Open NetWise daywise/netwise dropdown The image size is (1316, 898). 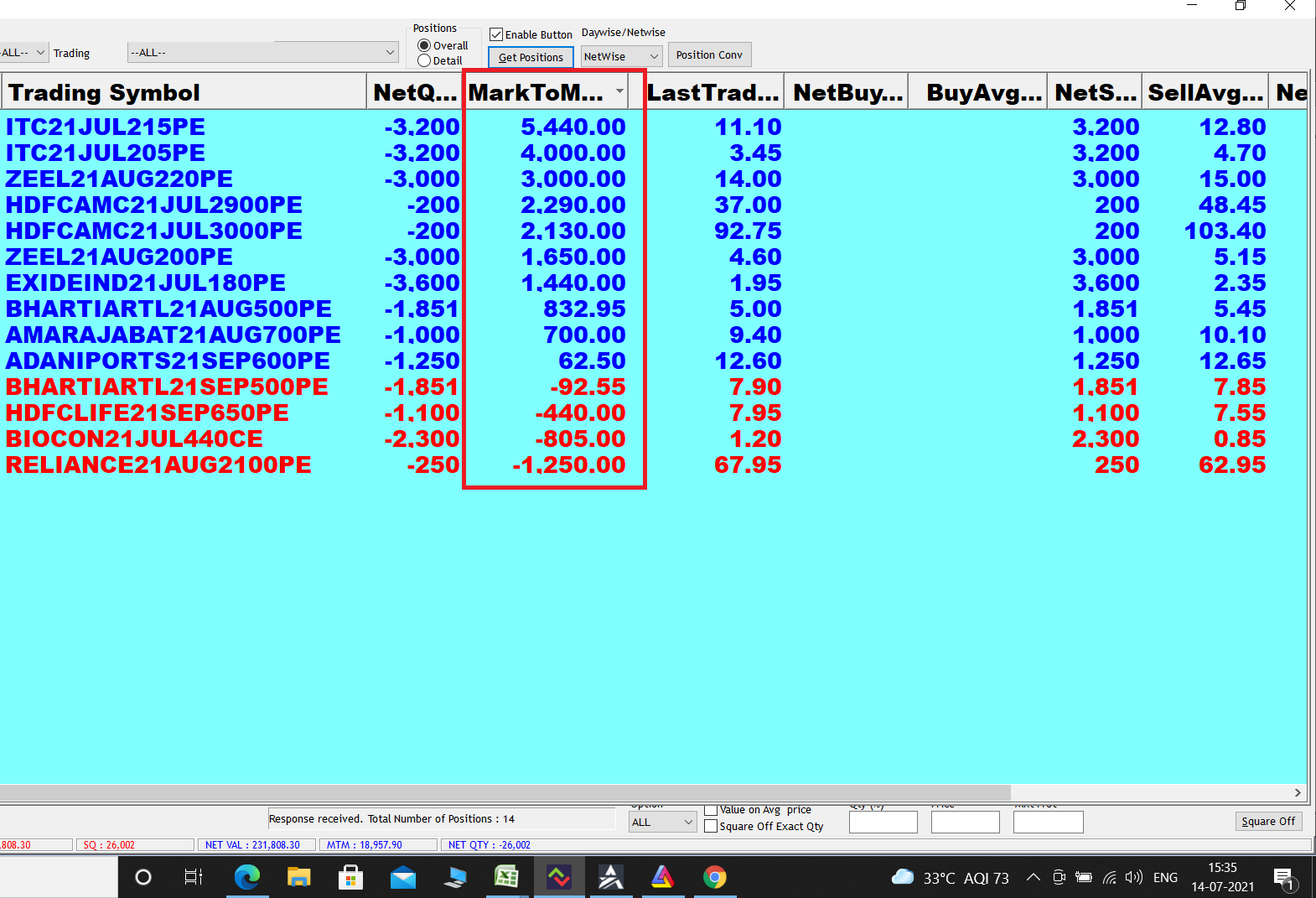[621, 56]
